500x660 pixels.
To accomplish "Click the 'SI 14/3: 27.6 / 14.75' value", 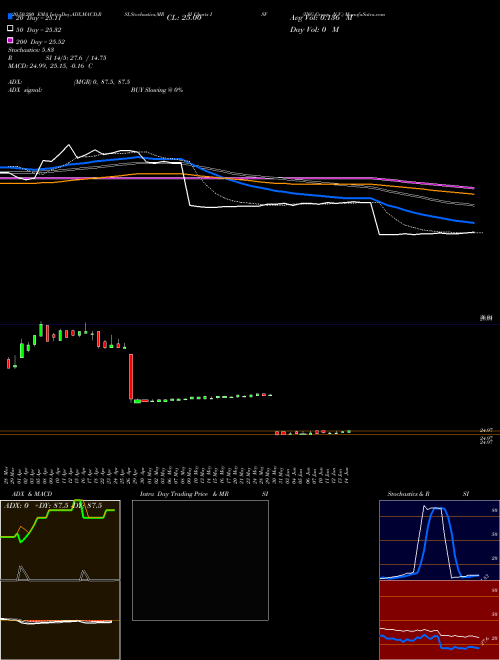I will coord(76,58).
